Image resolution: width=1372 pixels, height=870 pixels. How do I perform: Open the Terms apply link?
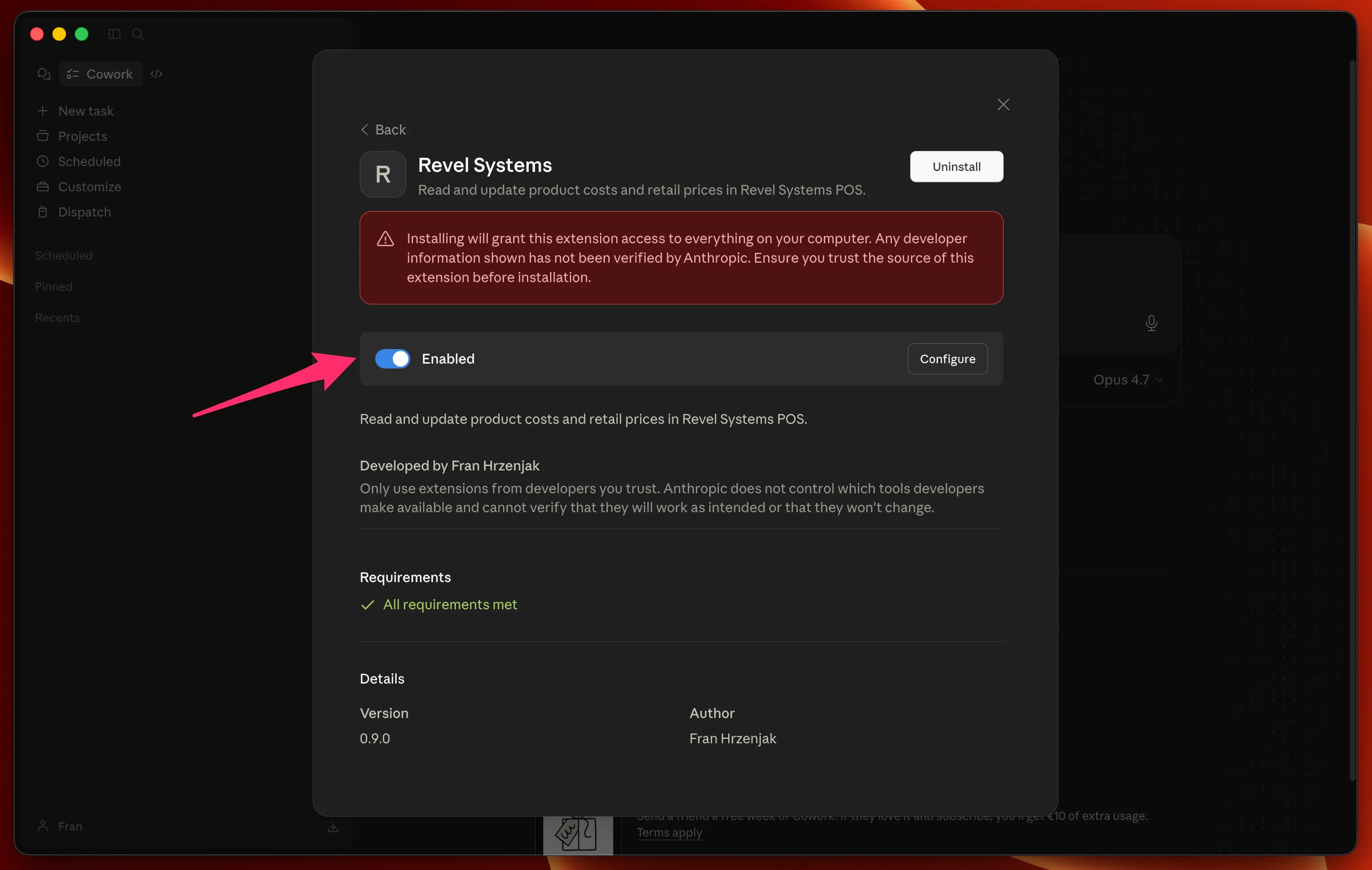(x=669, y=833)
